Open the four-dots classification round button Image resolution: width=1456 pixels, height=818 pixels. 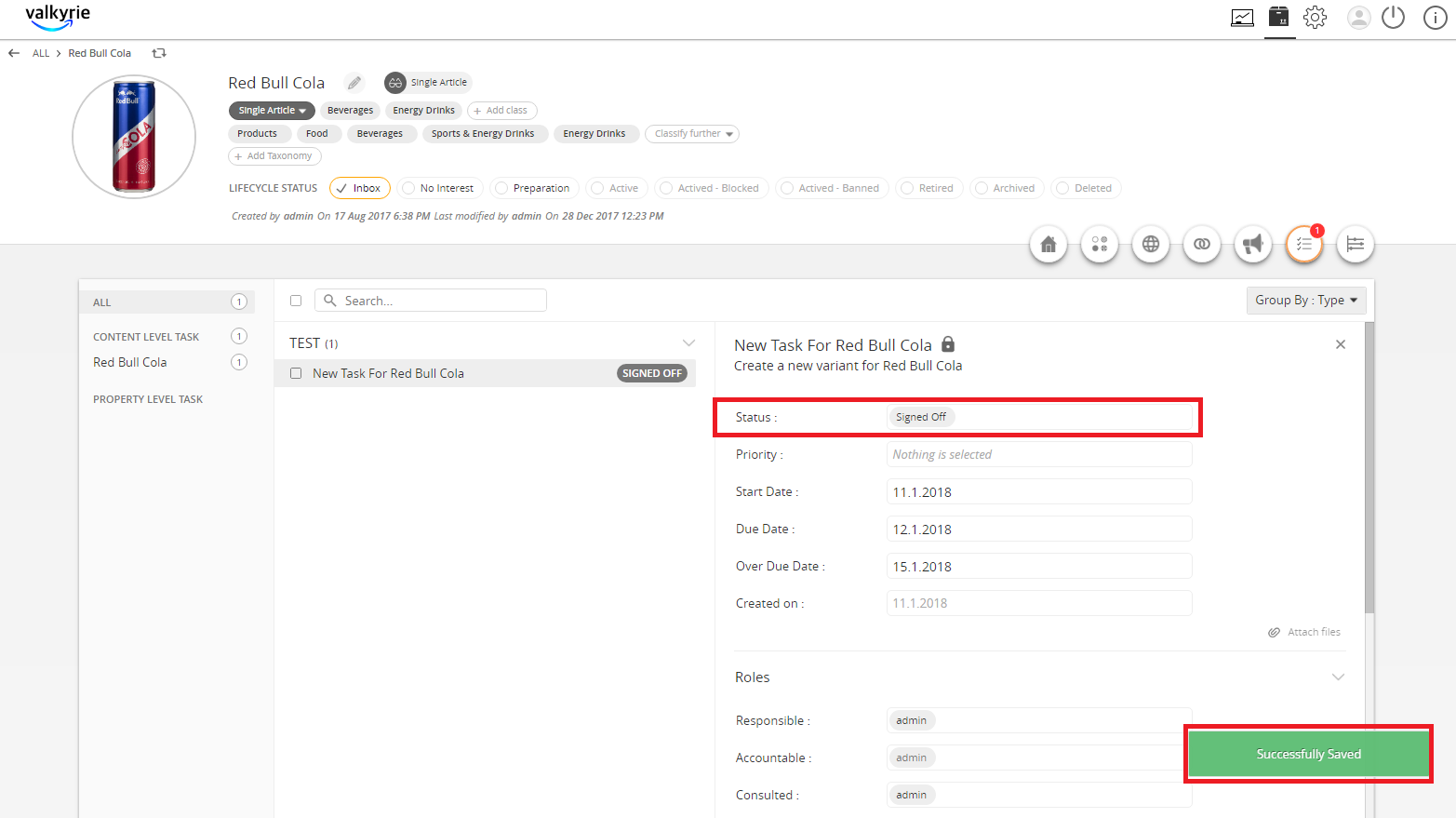click(x=1100, y=244)
